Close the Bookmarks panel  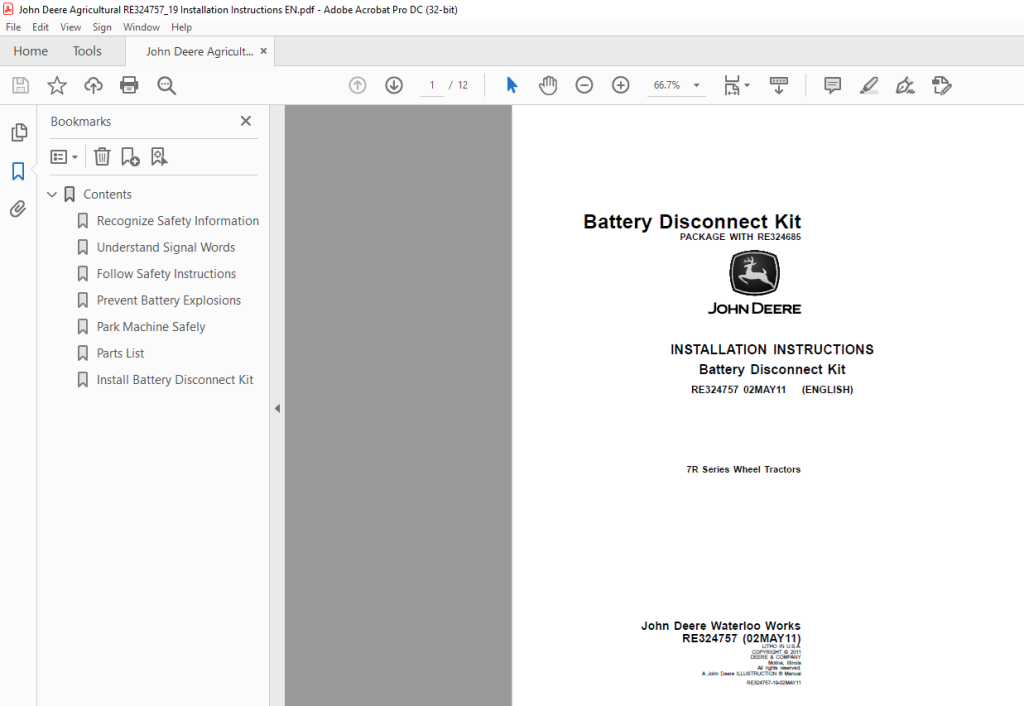tap(246, 121)
